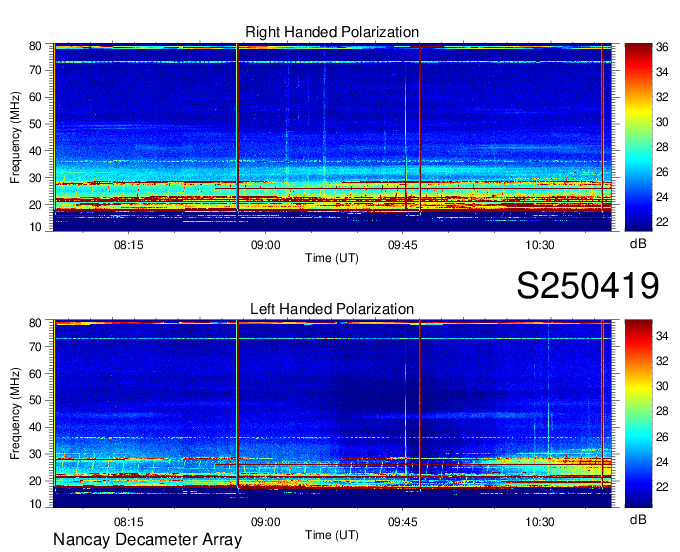Click the 50 MHz tick on top plot
The height and width of the screenshot is (552, 680).
coord(35,124)
